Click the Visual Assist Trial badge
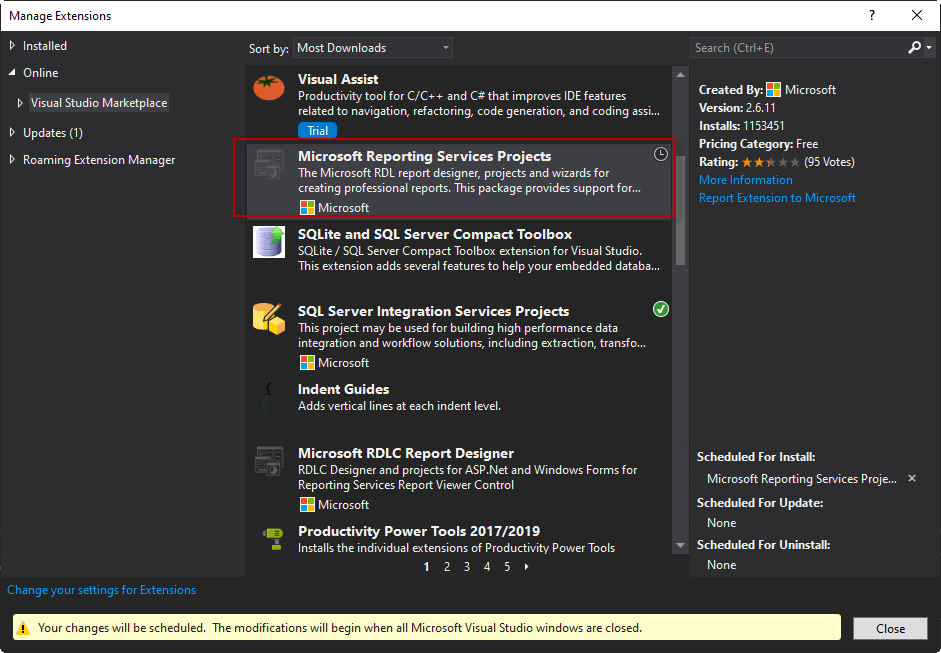This screenshot has width=941, height=653. click(317, 131)
